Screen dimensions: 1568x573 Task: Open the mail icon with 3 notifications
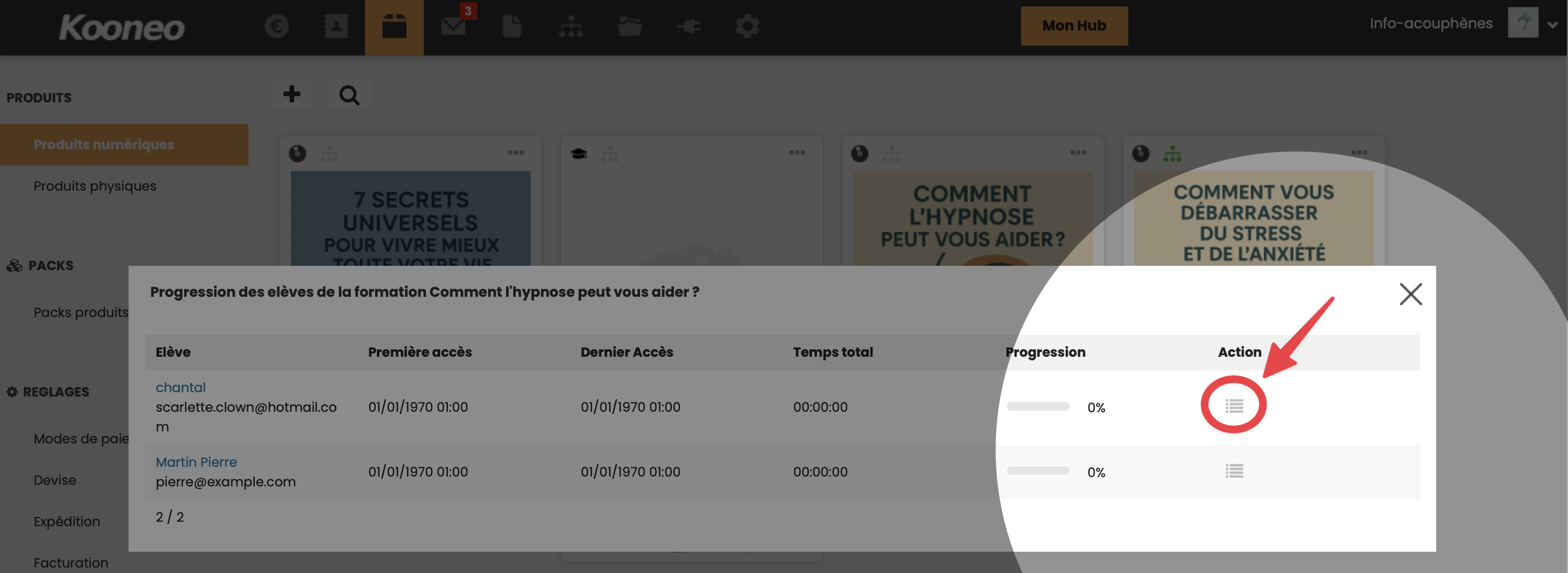pyautogui.click(x=453, y=26)
